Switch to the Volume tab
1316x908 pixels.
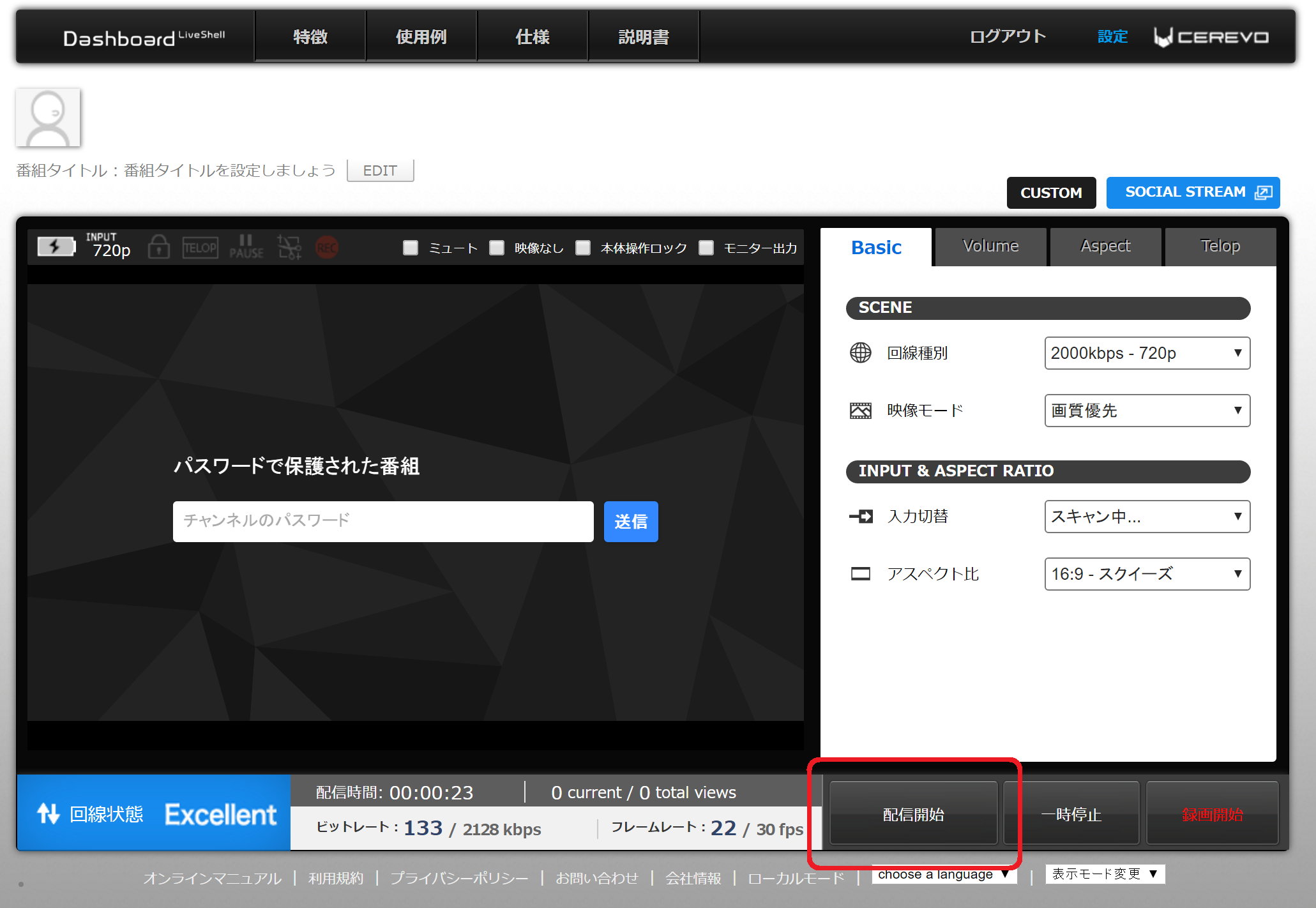pyautogui.click(x=990, y=246)
